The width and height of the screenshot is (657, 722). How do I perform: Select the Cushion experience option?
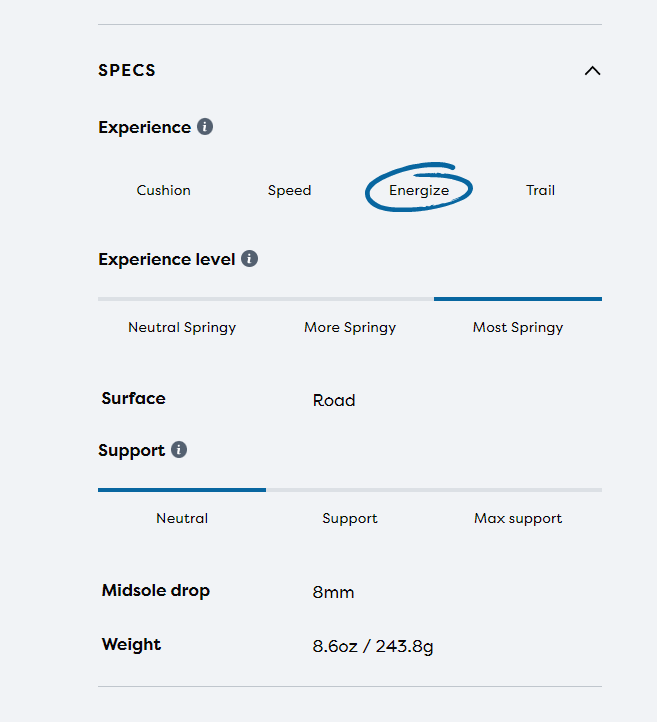pos(164,190)
